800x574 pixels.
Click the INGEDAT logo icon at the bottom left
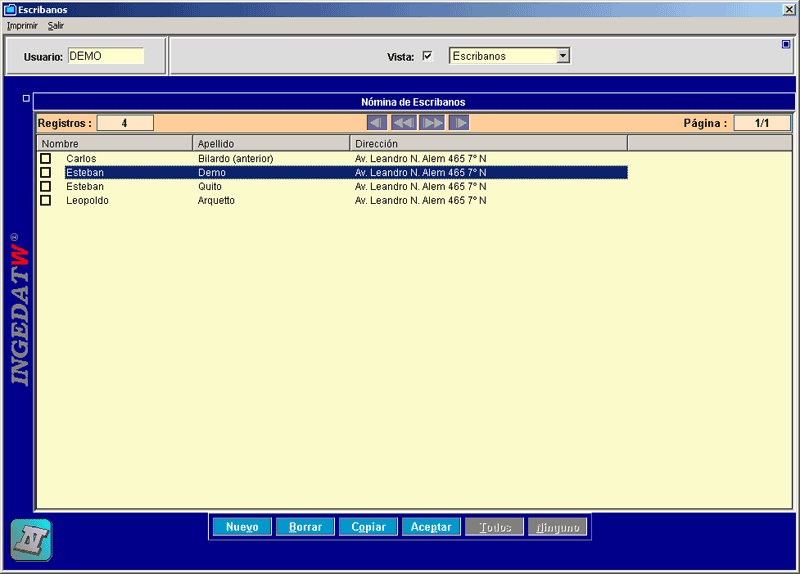pyautogui.click(x=31, y=540)
